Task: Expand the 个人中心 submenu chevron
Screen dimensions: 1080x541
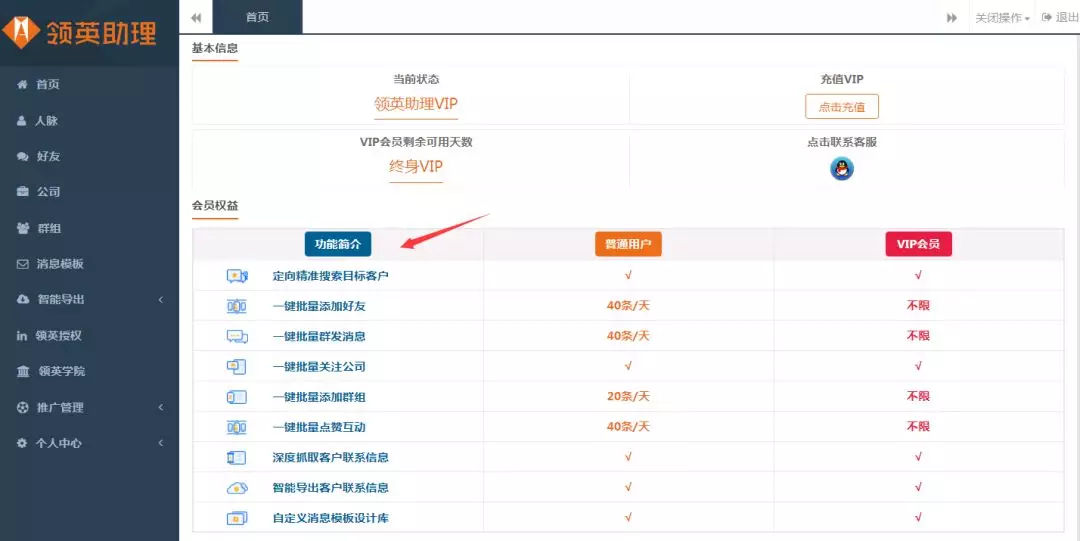Action: click(160, 443)
